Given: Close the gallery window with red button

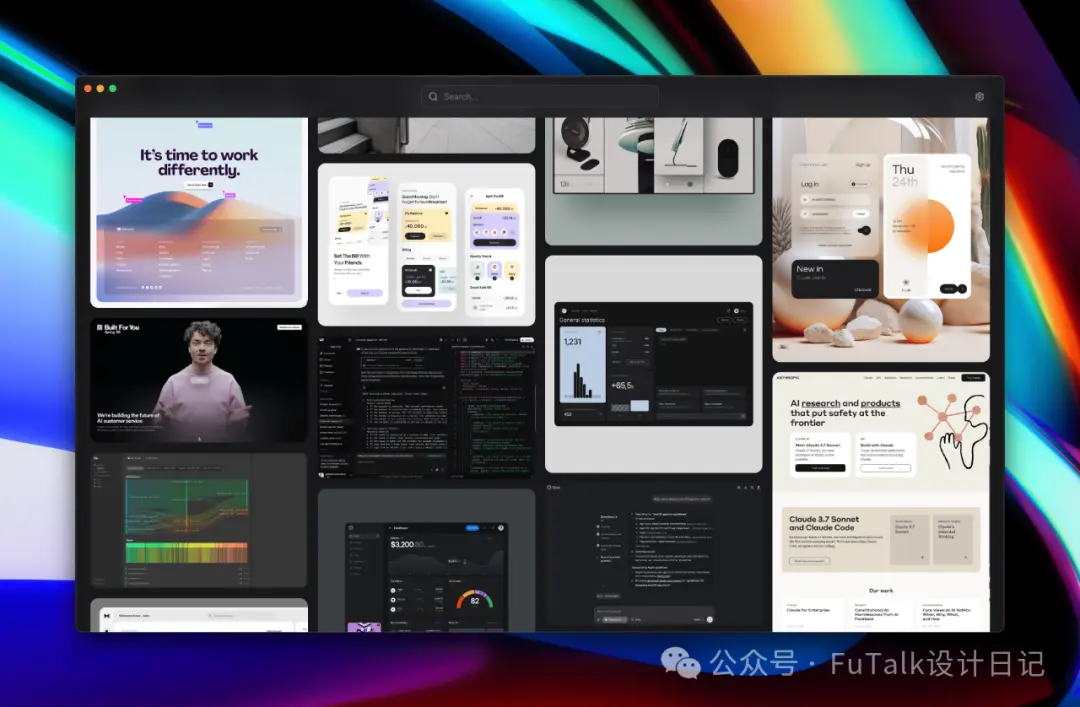Looking at the screenshot, I should tap(87, 88).
